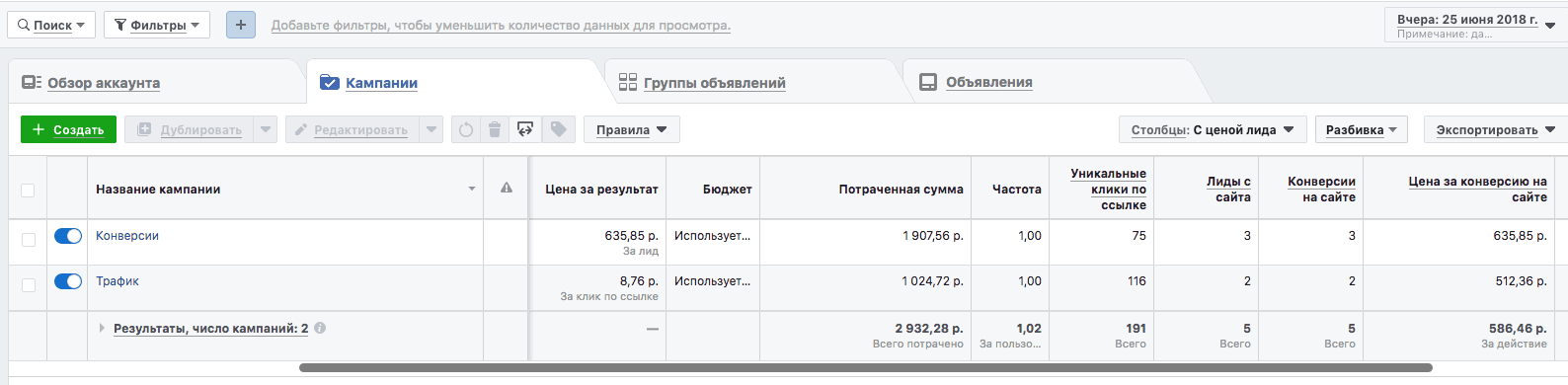This screenshot has height=385, width=1568.
Task: Expand the Результаты, число кампаний row
Action: tap(102, 328)
